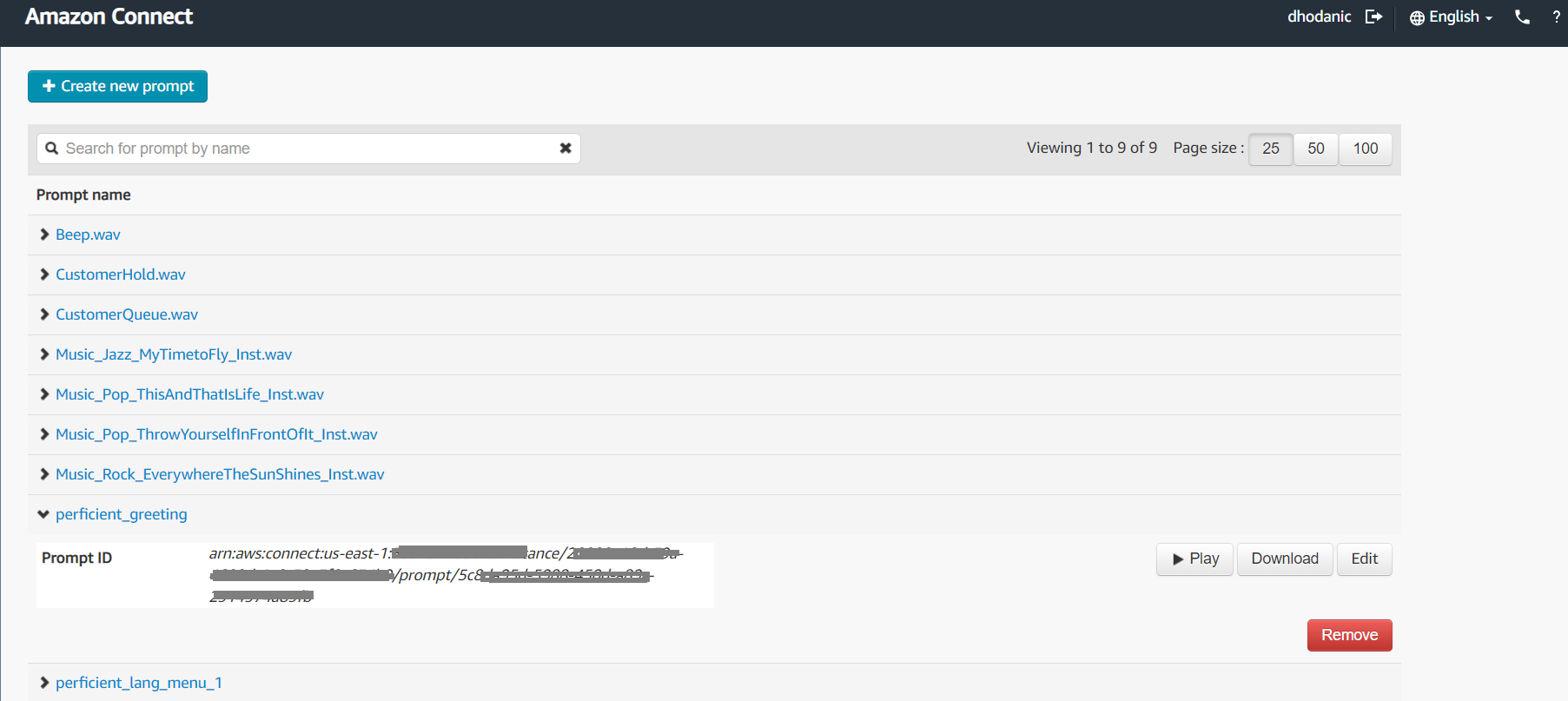Click the Prompt name column header
1568x701 pixels.
(x=83, y=195)
